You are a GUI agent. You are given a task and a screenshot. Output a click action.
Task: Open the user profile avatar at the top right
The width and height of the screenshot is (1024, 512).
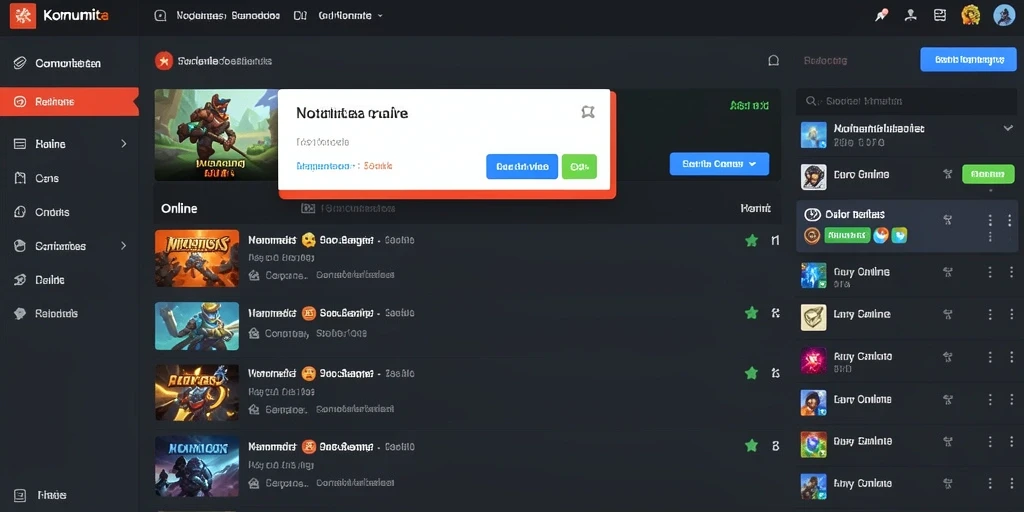pyautogui.click(x=1004, y=15)
